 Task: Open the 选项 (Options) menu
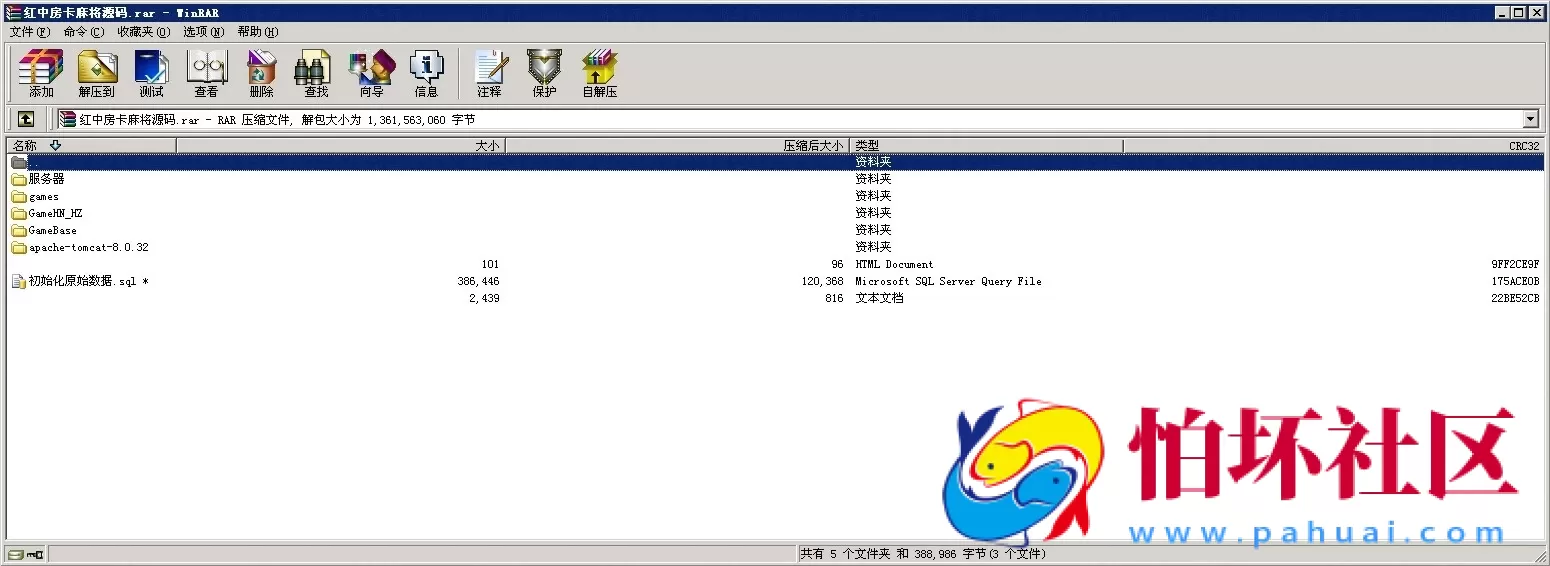(x=203, y=32)
